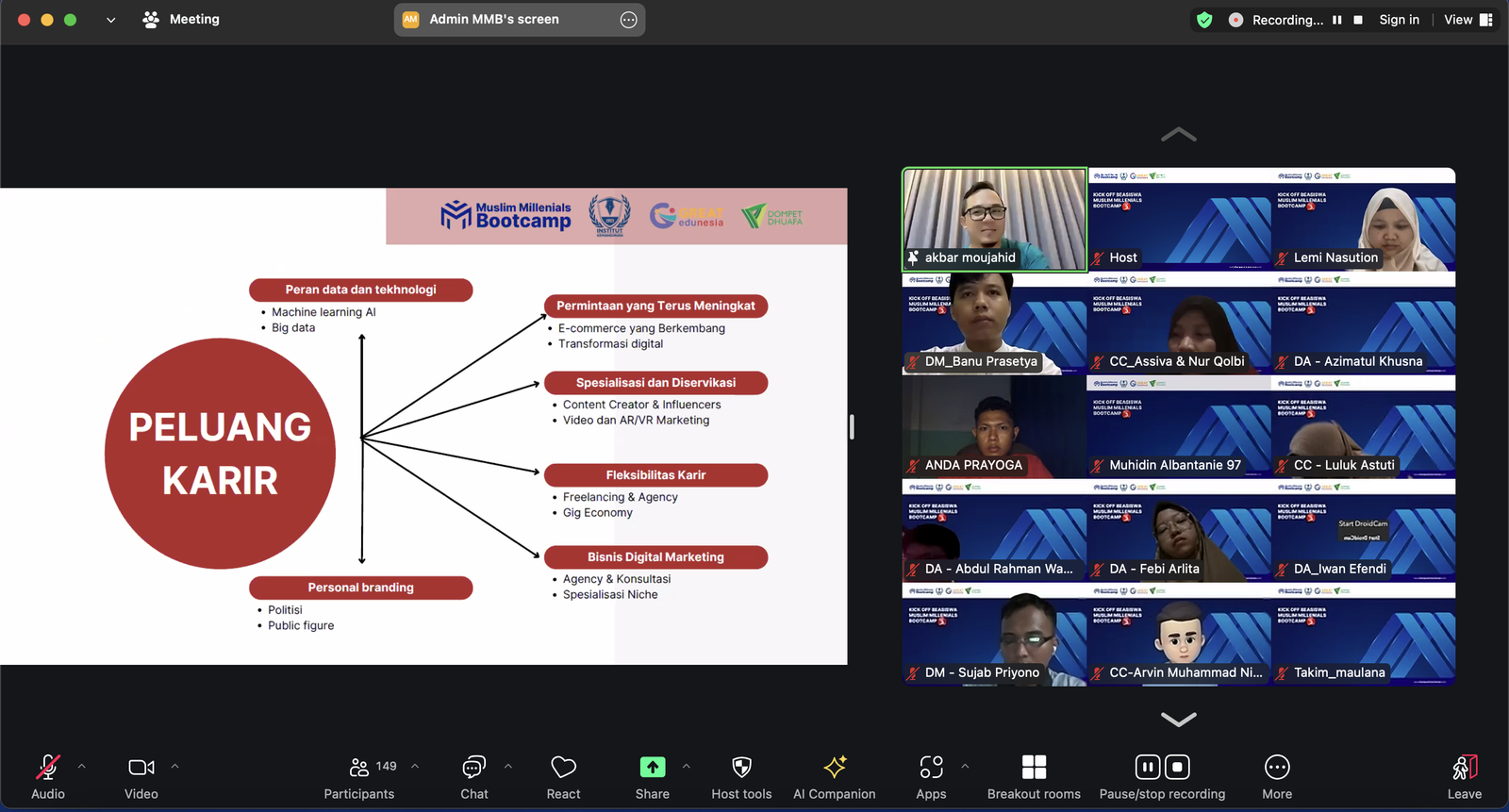Pause or stop recording in the bottom toolbar
The image size is (1509, 812).
1162,776
